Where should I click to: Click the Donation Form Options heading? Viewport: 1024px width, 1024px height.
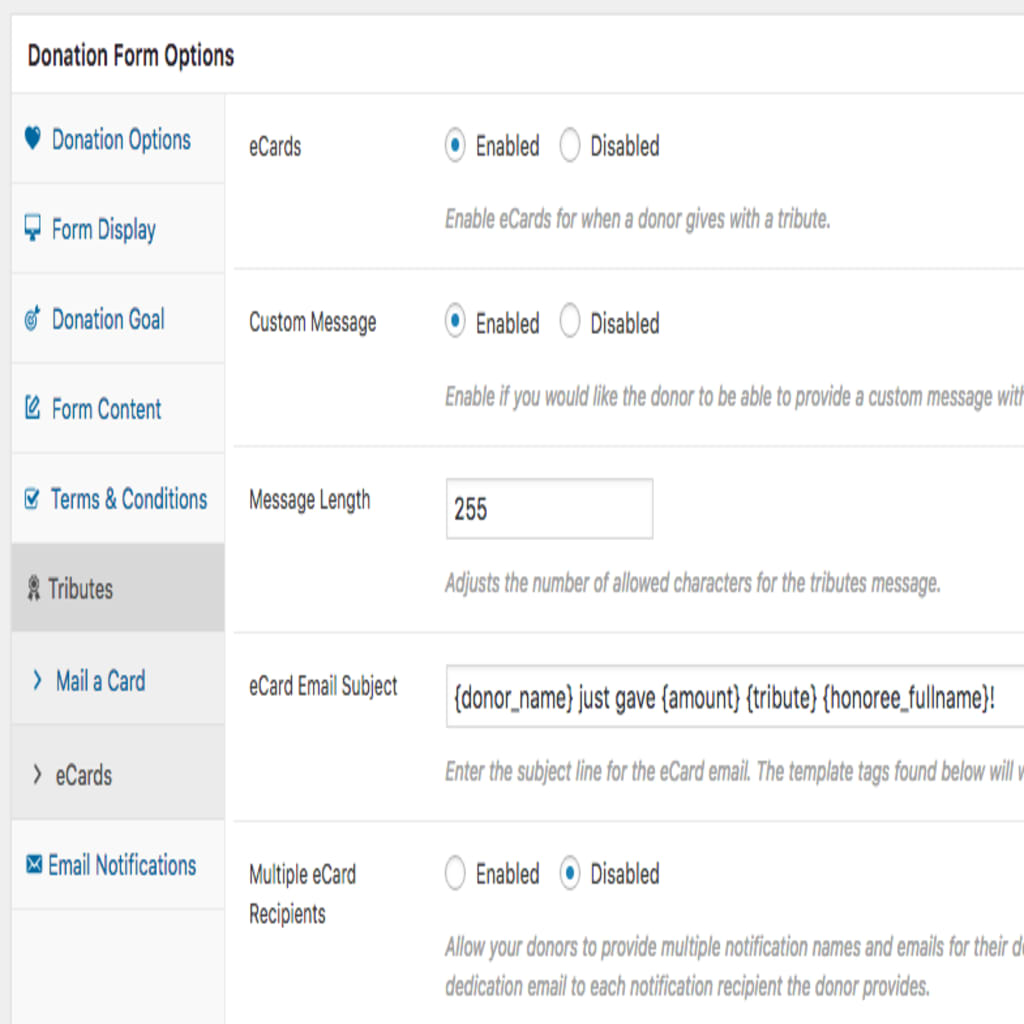click(131, 56)
